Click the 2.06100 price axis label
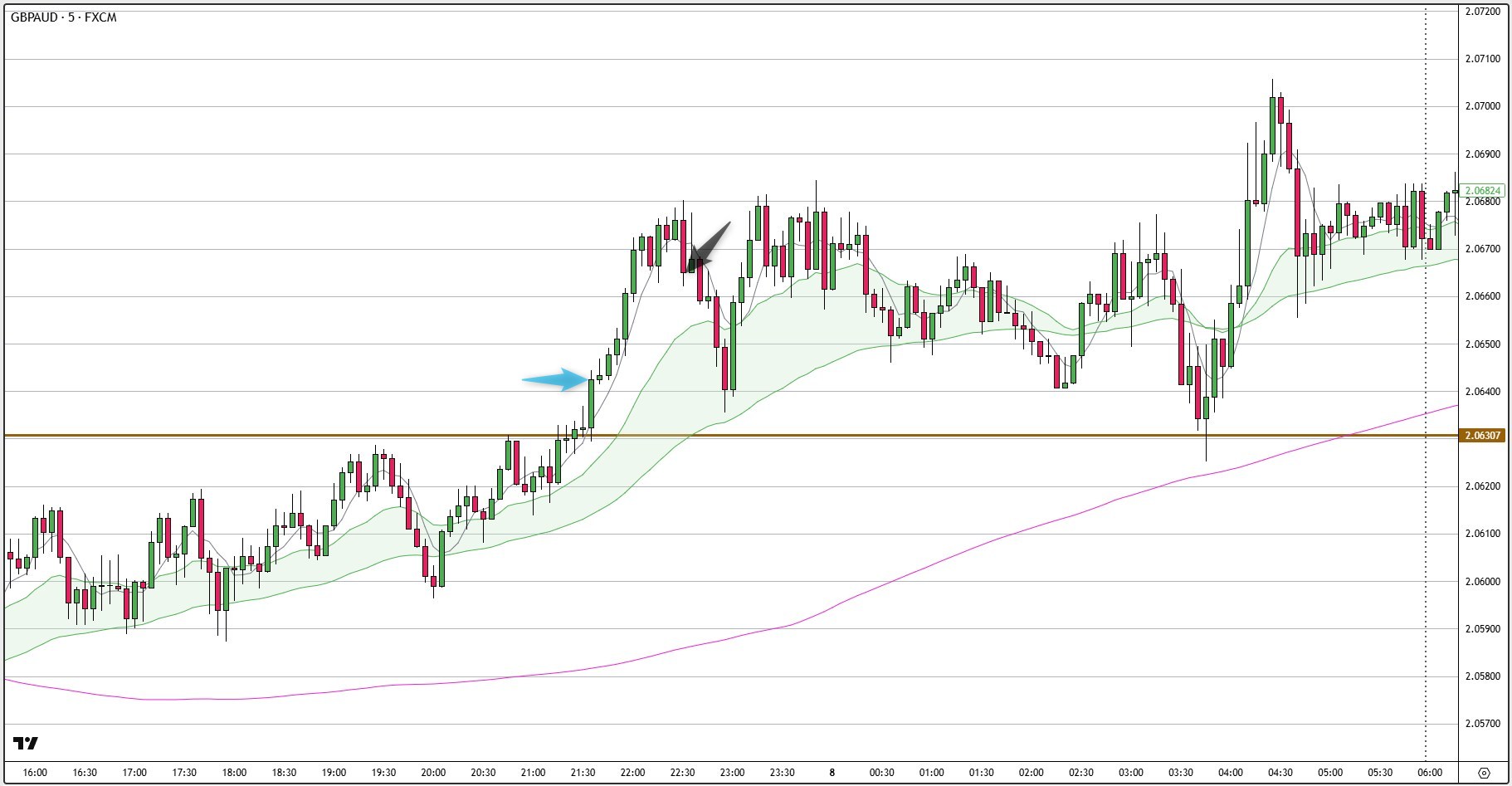This screenshot has height=786, width=1512. coord(1482,534)
